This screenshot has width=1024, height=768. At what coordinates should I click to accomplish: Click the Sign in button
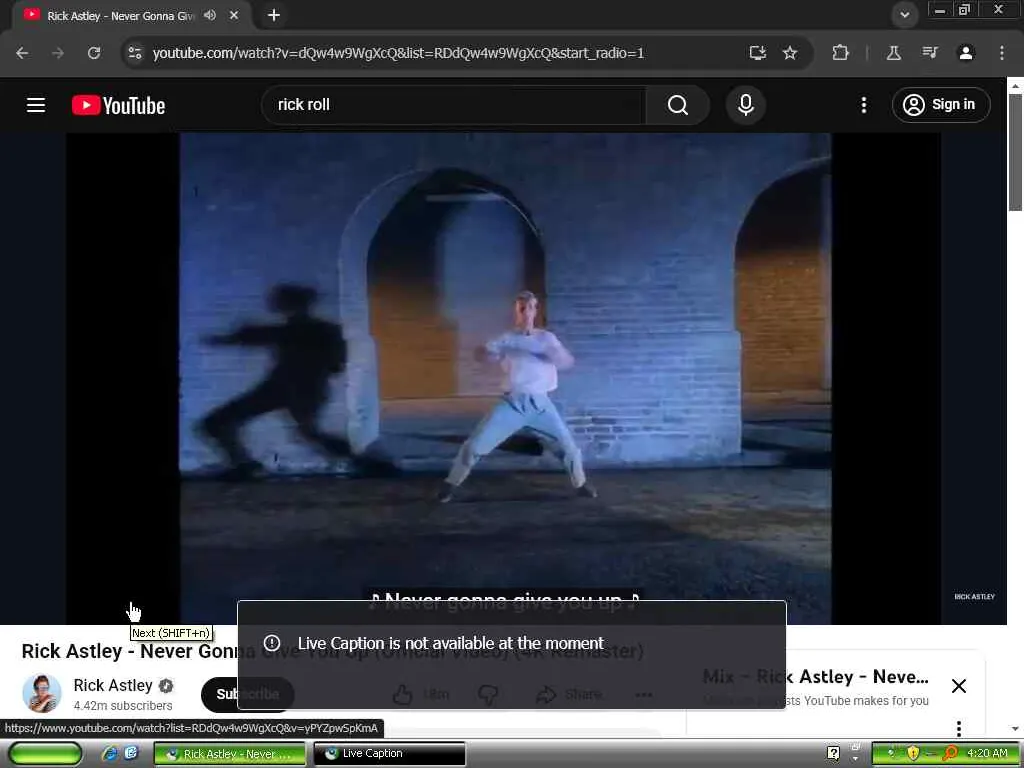[941, 104]
